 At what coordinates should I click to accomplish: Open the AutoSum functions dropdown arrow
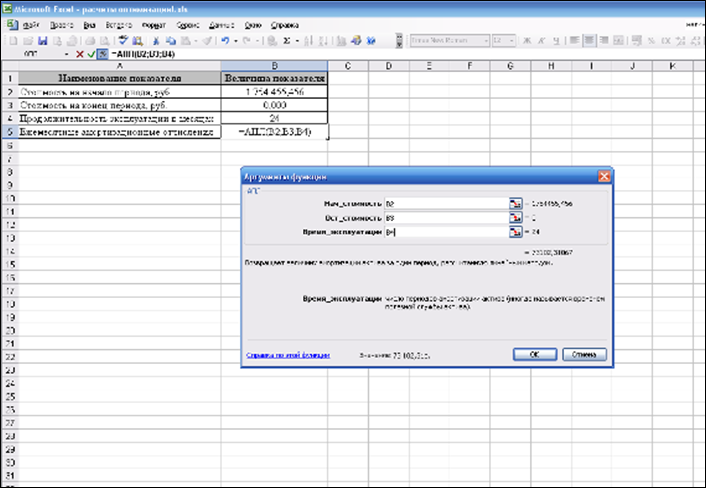pos(297,41)
